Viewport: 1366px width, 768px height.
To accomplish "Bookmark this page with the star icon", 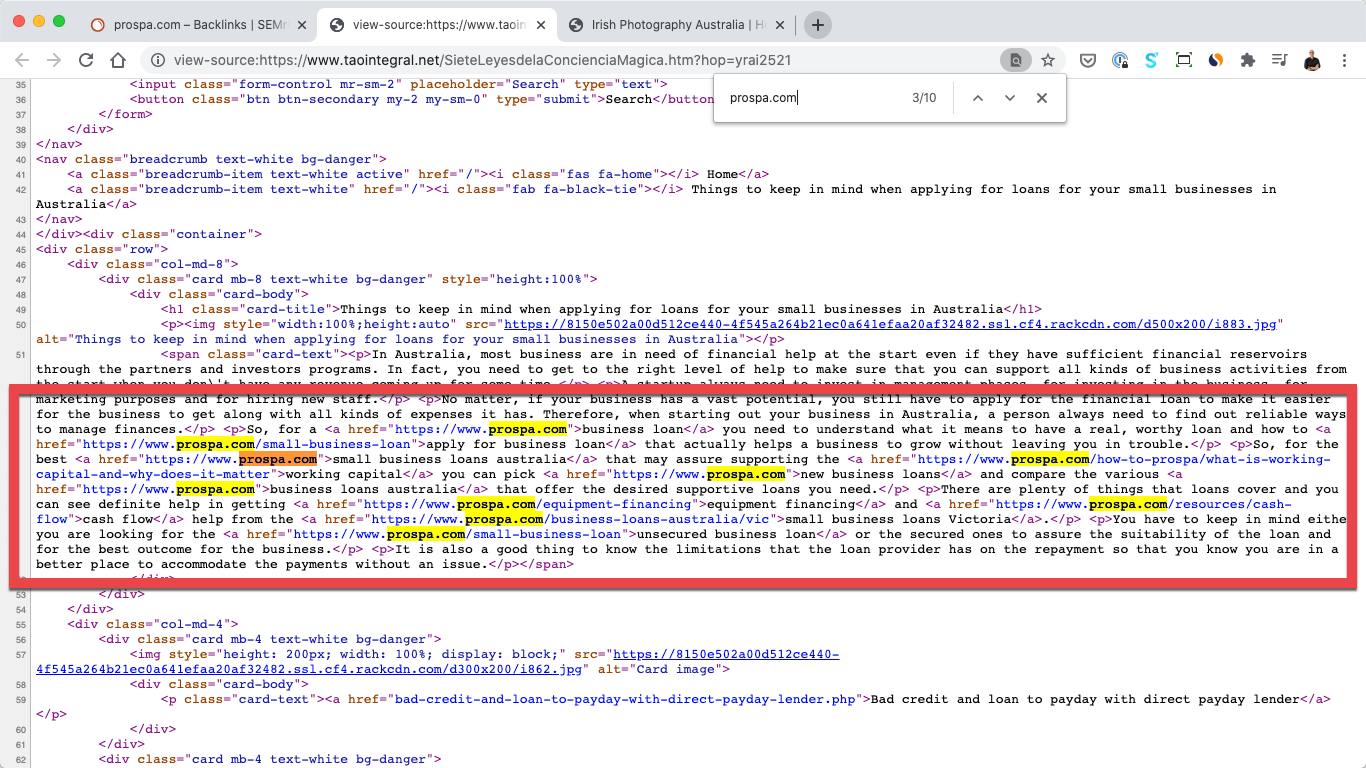I will pyautogui.click(x=1048, y=60).
